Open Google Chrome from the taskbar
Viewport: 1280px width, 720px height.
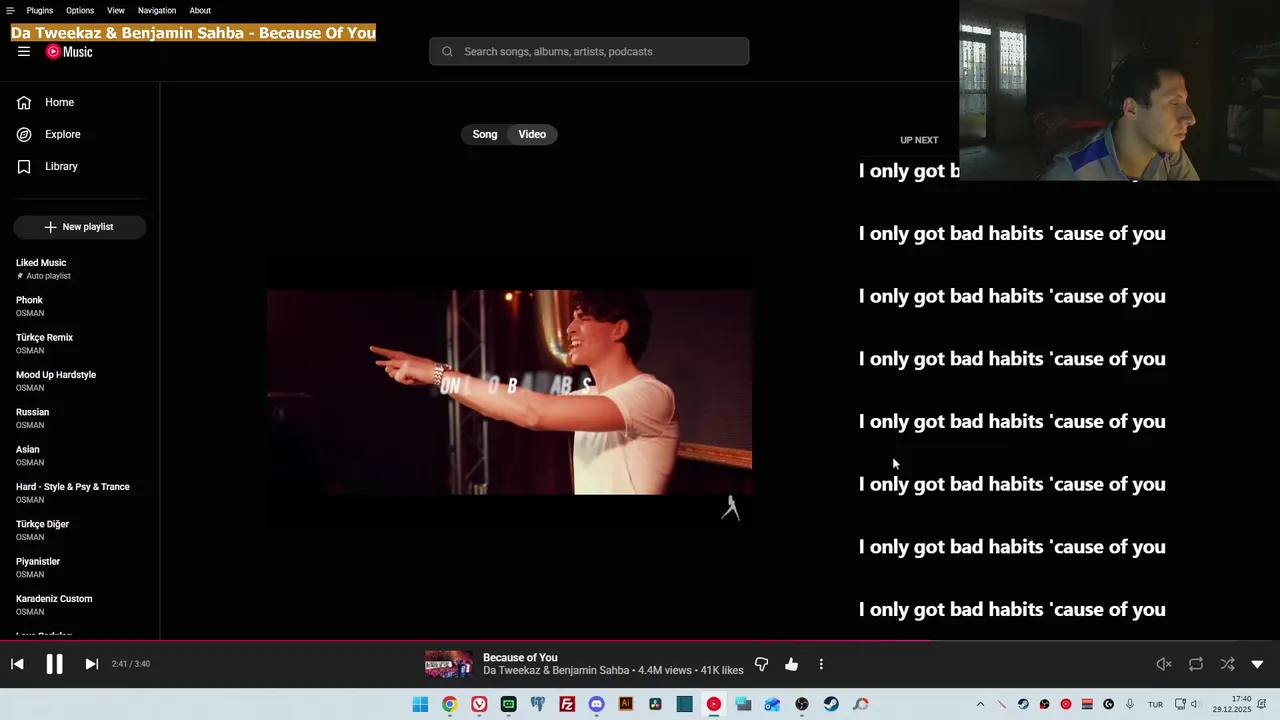click(450, 704)
